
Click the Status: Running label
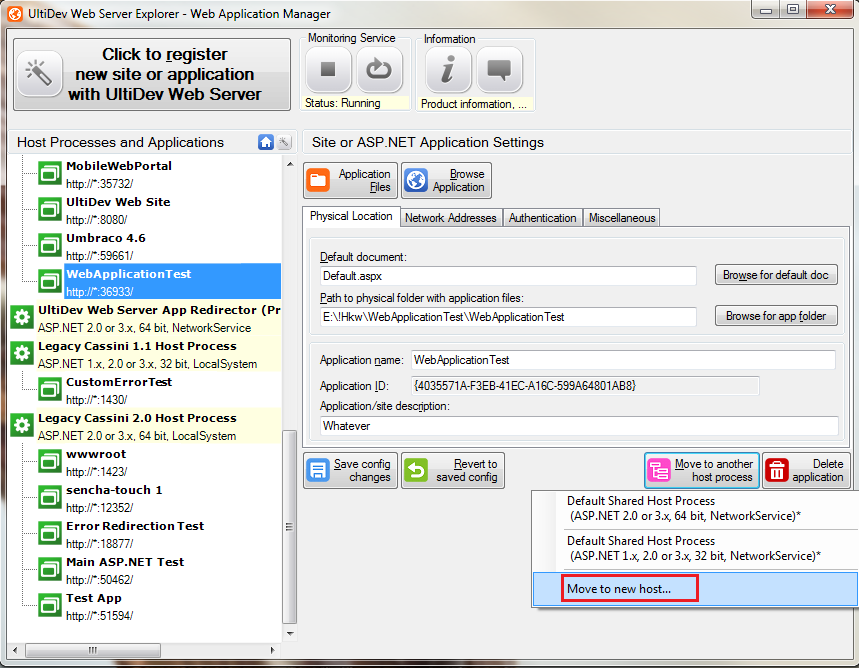342,103
